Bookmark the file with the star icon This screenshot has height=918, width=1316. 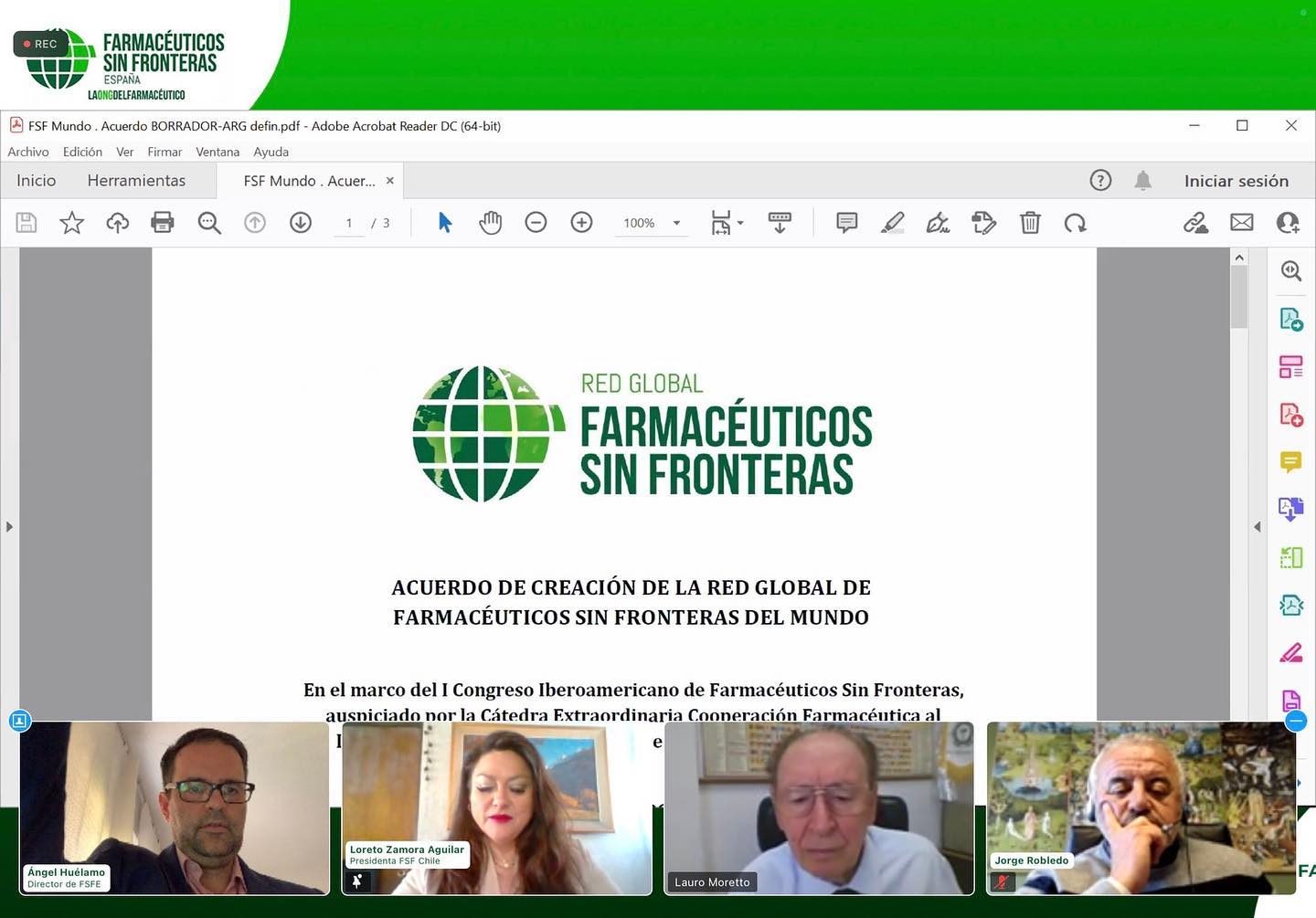pyautogui.click(x=71, y=222)
